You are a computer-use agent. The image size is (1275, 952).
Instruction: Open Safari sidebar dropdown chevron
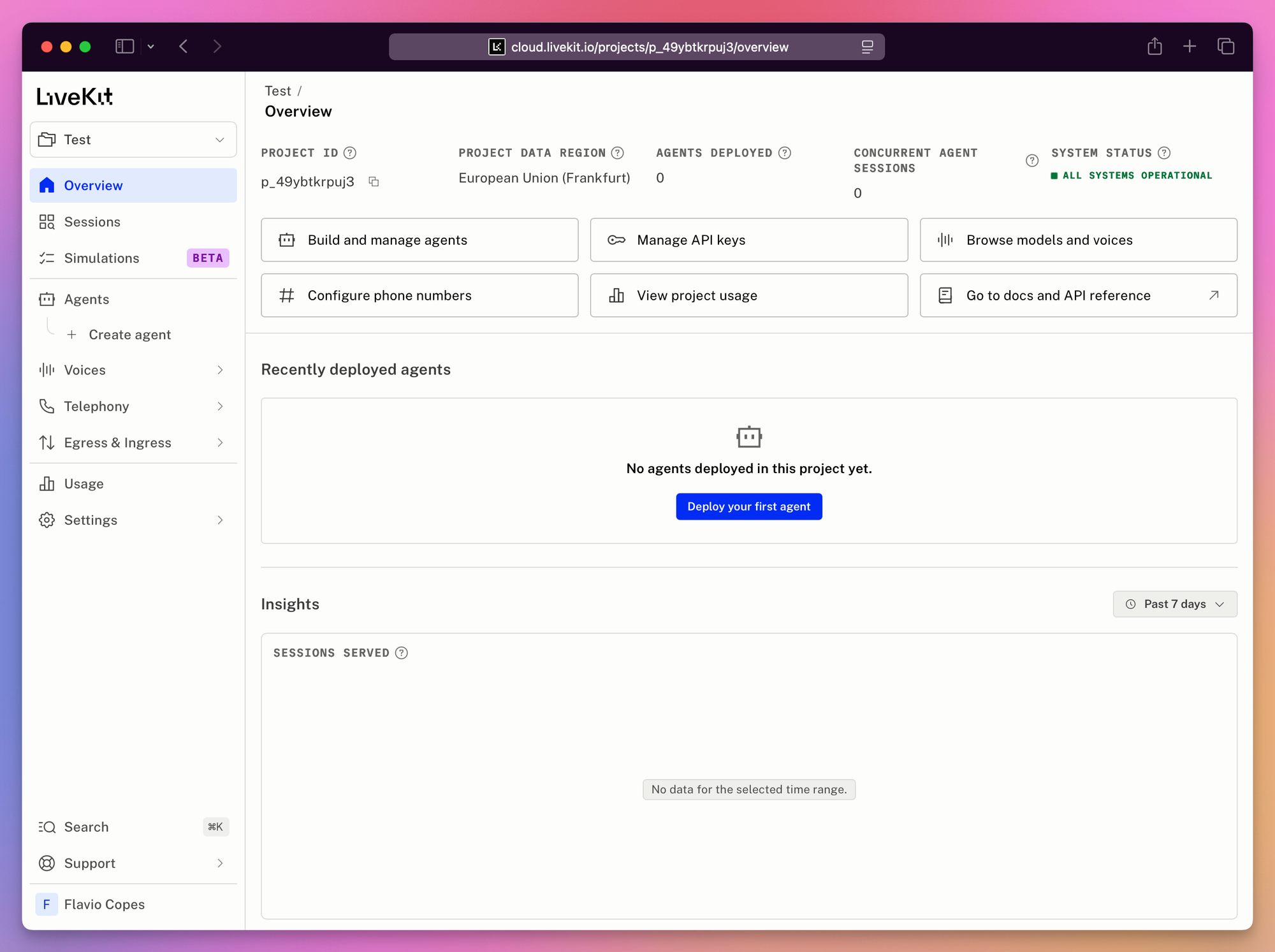coord(151,47)
